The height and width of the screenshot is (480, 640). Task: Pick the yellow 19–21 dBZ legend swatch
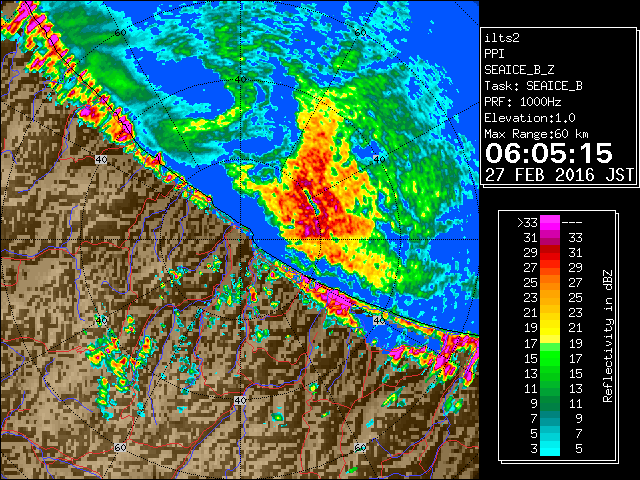(550, 328)
